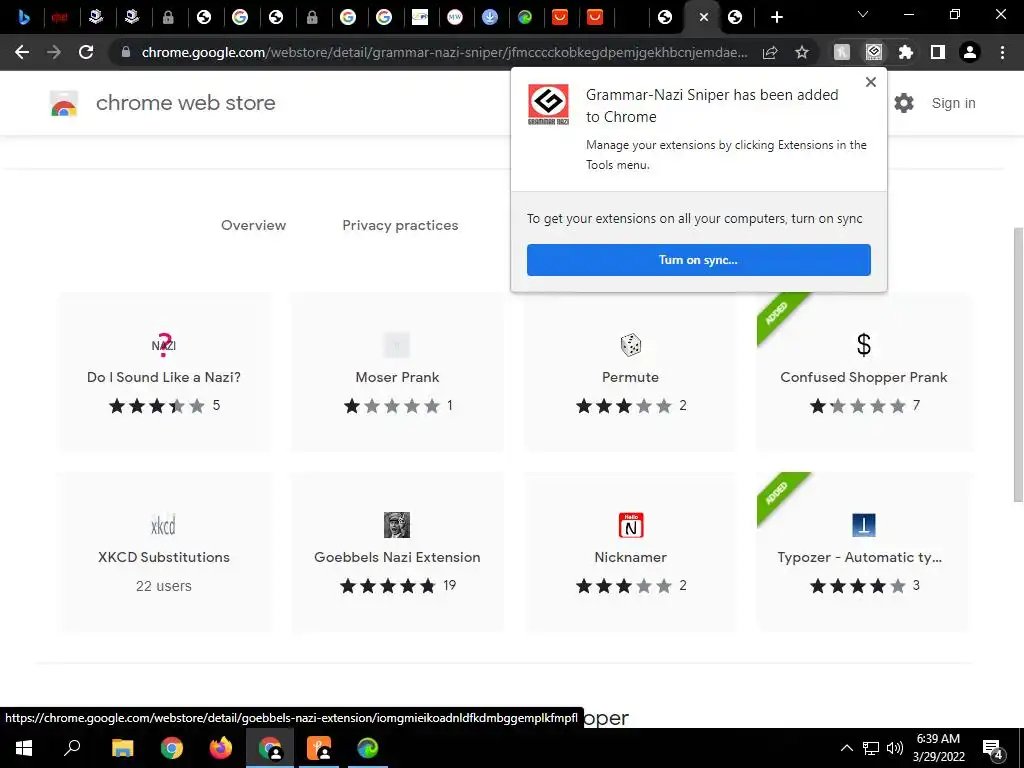The height and width of the screenshot is (768, 1024).
Task: Open the Windows Start menu
Action: [x=24, y=748]
